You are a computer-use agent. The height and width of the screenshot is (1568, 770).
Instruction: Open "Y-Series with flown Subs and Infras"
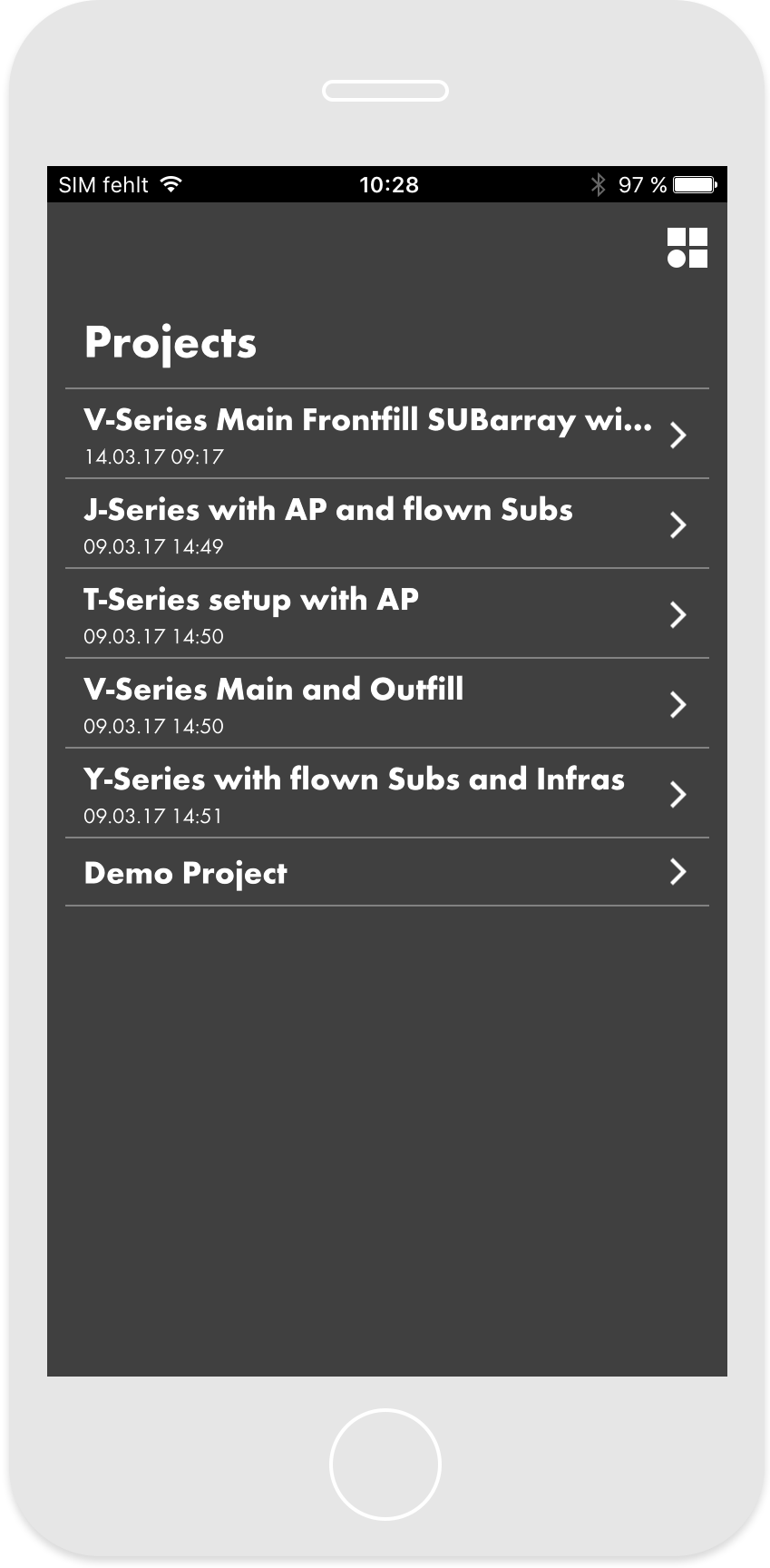coord(354,780)
